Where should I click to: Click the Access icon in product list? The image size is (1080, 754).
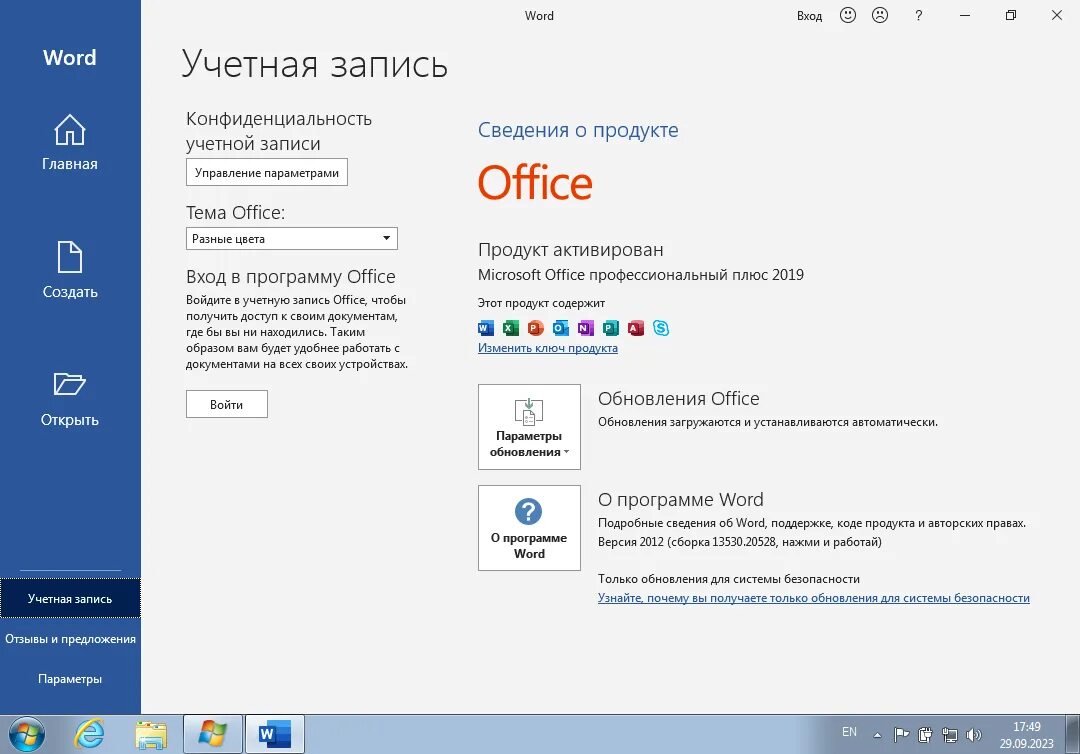tap(636, 328)
